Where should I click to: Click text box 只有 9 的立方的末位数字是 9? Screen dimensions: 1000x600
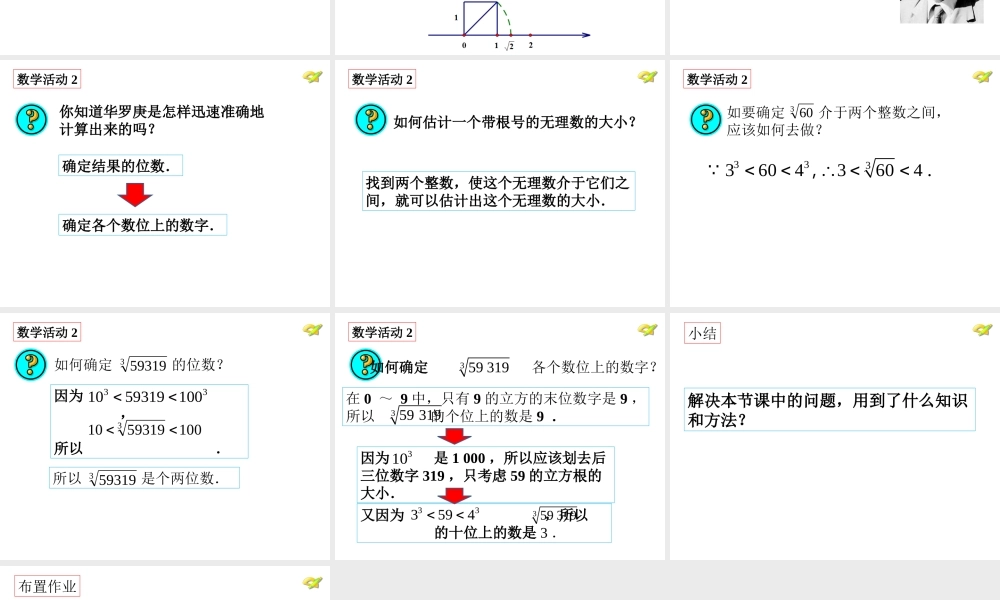pyautogui.click(x=496, y=407)
